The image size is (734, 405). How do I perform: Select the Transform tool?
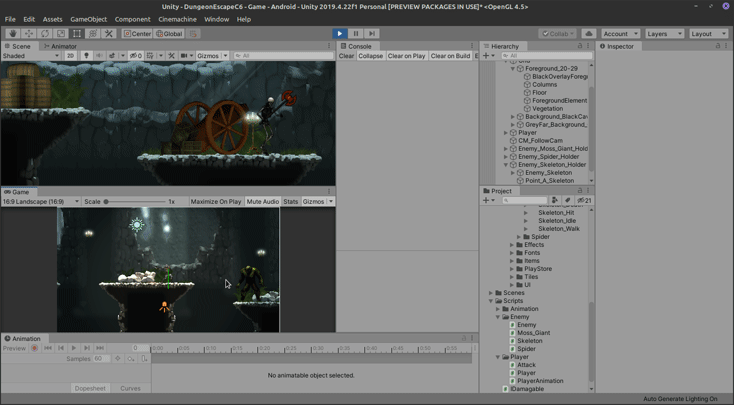(x=93, y=34)
